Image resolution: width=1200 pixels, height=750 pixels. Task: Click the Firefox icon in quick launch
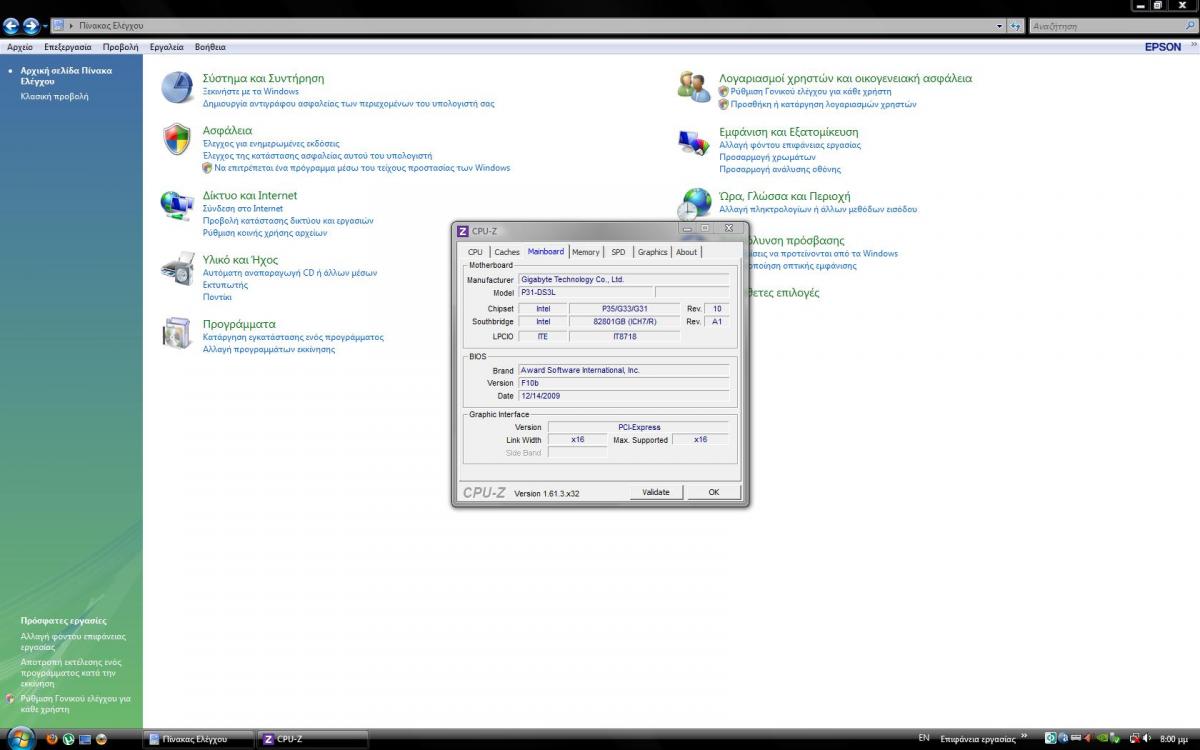click(x=52, y=739)
